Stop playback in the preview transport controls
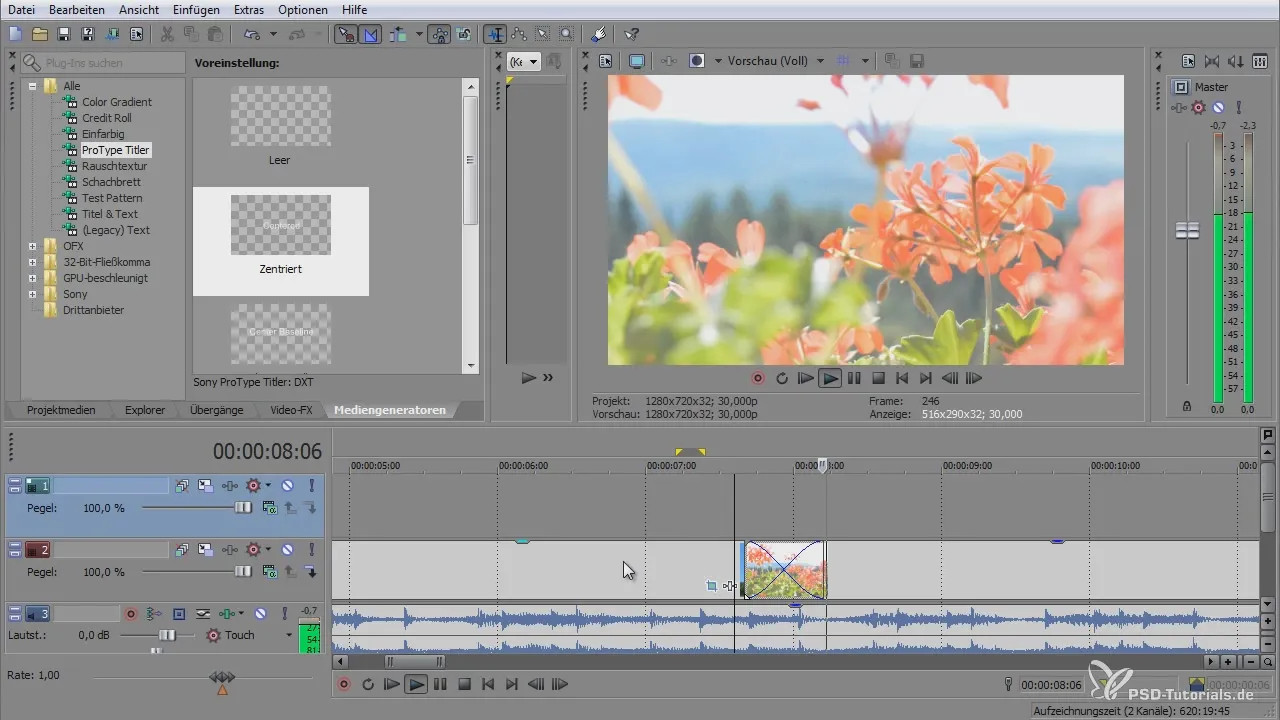Screen dimensions: 1280x720 878,378
